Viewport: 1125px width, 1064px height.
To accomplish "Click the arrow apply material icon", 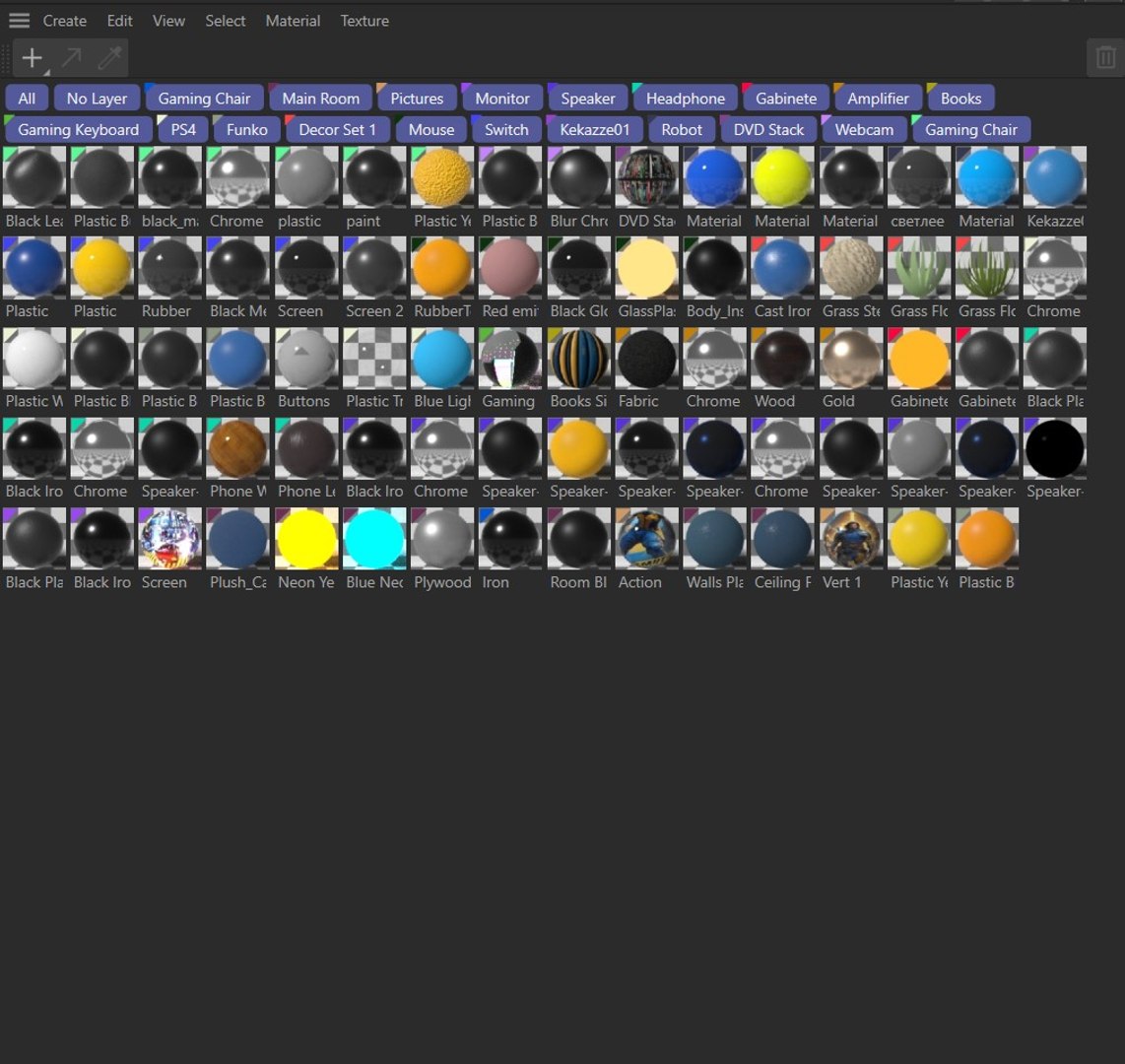I will point(71,57).
